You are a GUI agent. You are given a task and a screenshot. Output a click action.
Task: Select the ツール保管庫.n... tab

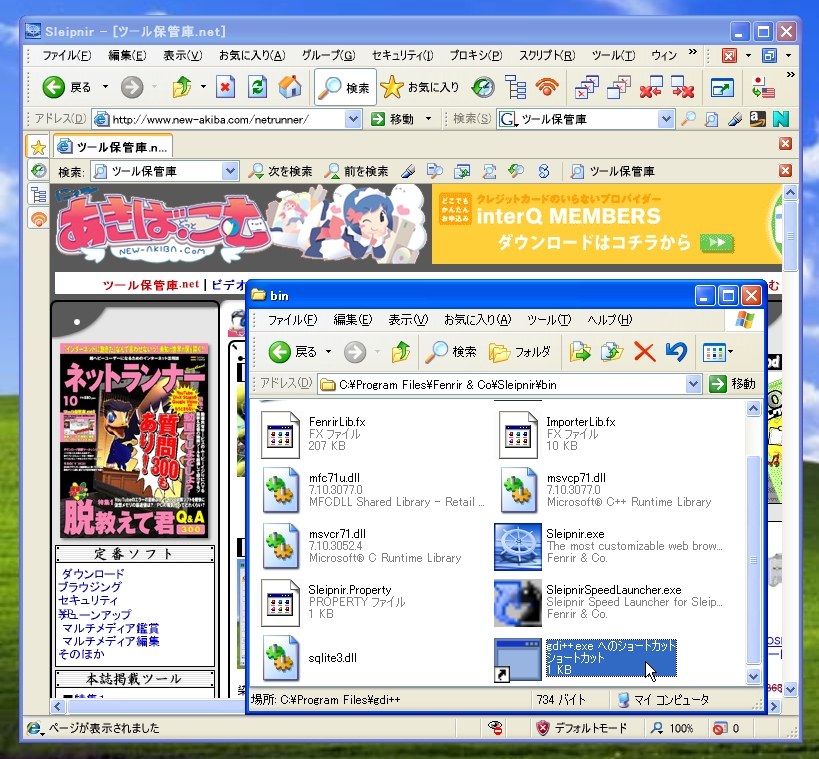pos(113,147)
